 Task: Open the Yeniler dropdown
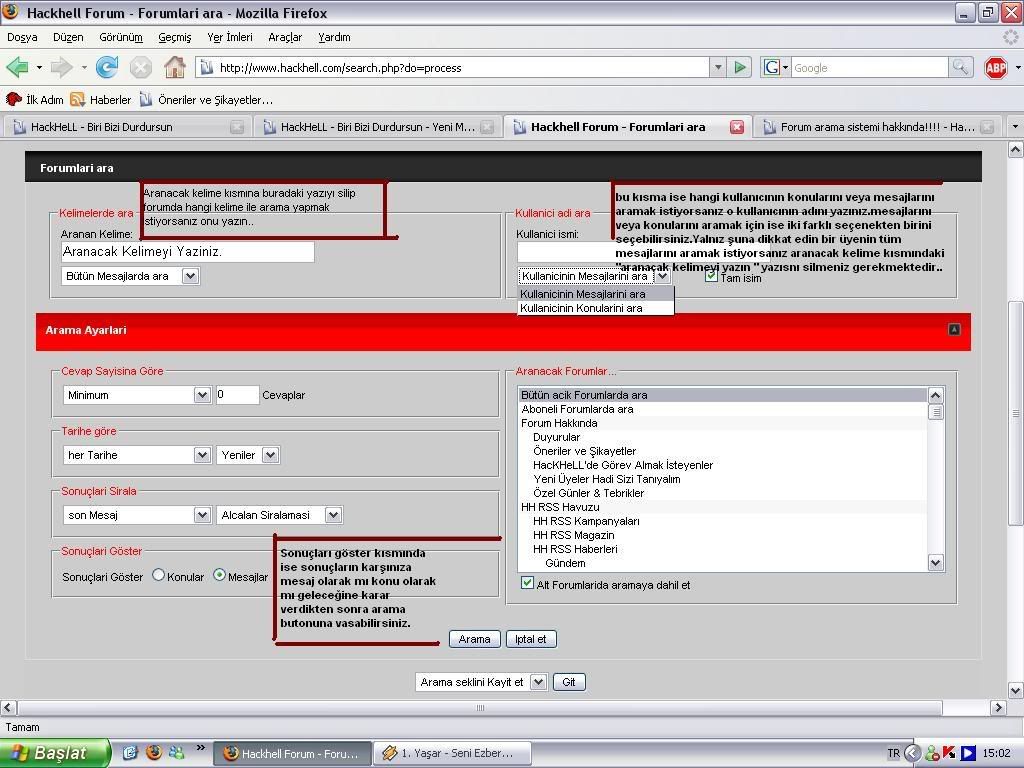[248, 455]
